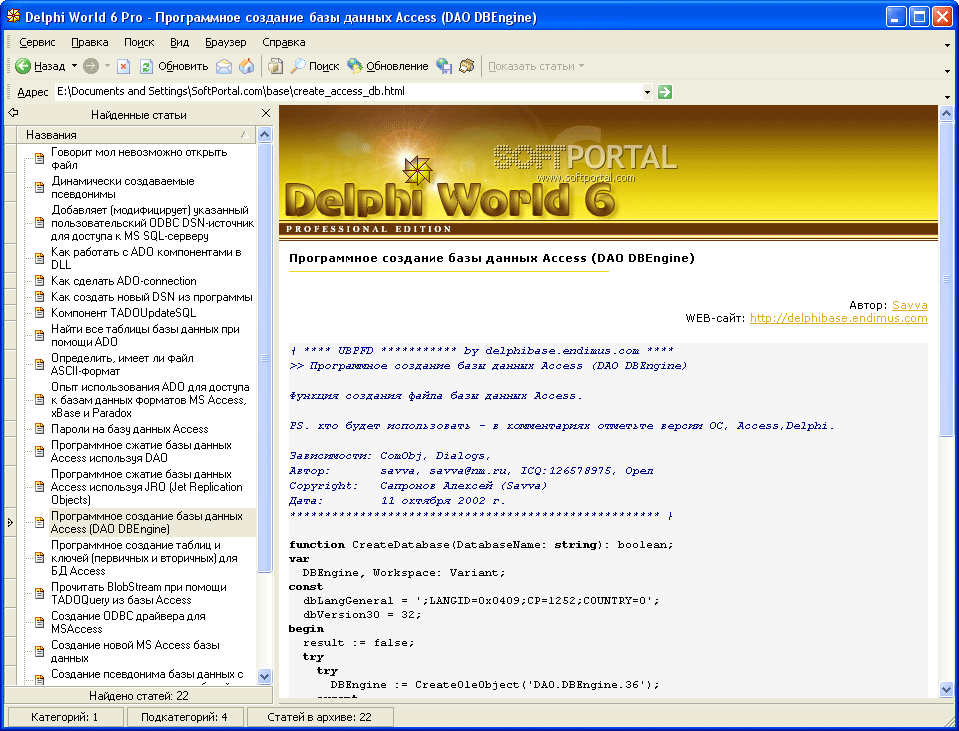Click article list scrollbar down arrow

coord(265,676)
